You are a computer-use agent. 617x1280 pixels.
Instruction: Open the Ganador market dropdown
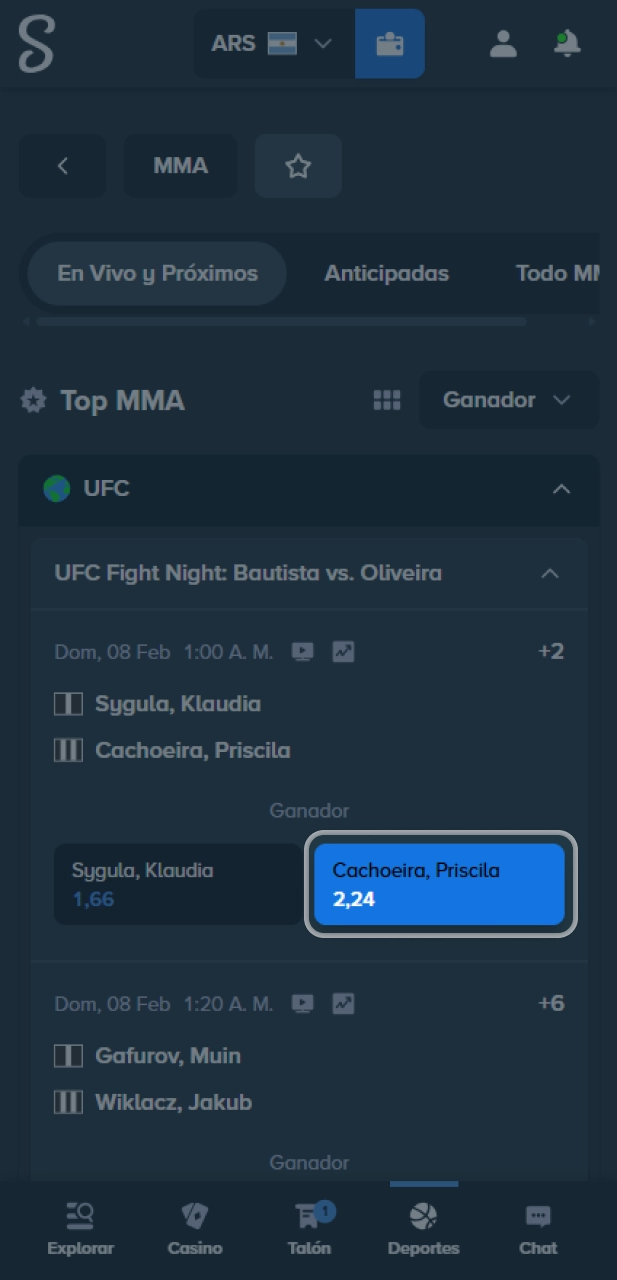pyautogui.click(x=508, y=400)
